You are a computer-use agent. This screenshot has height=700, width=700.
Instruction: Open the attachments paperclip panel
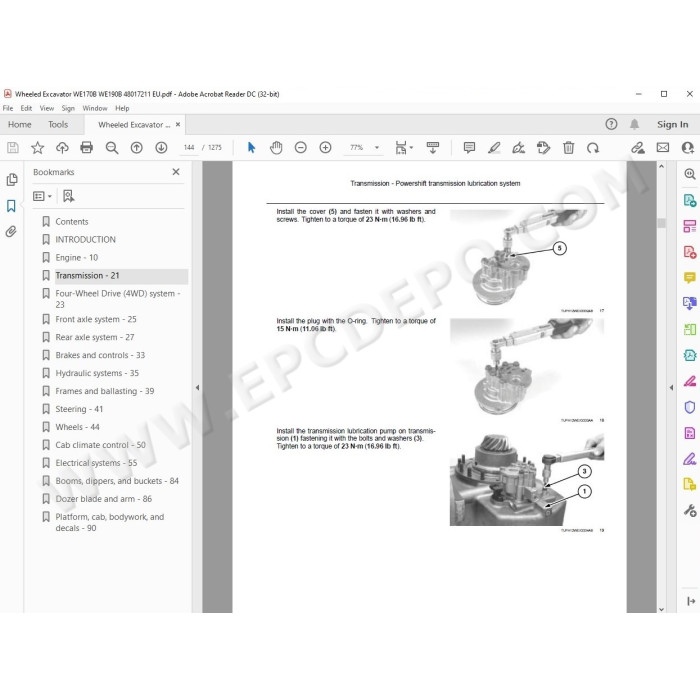[11, 231]
